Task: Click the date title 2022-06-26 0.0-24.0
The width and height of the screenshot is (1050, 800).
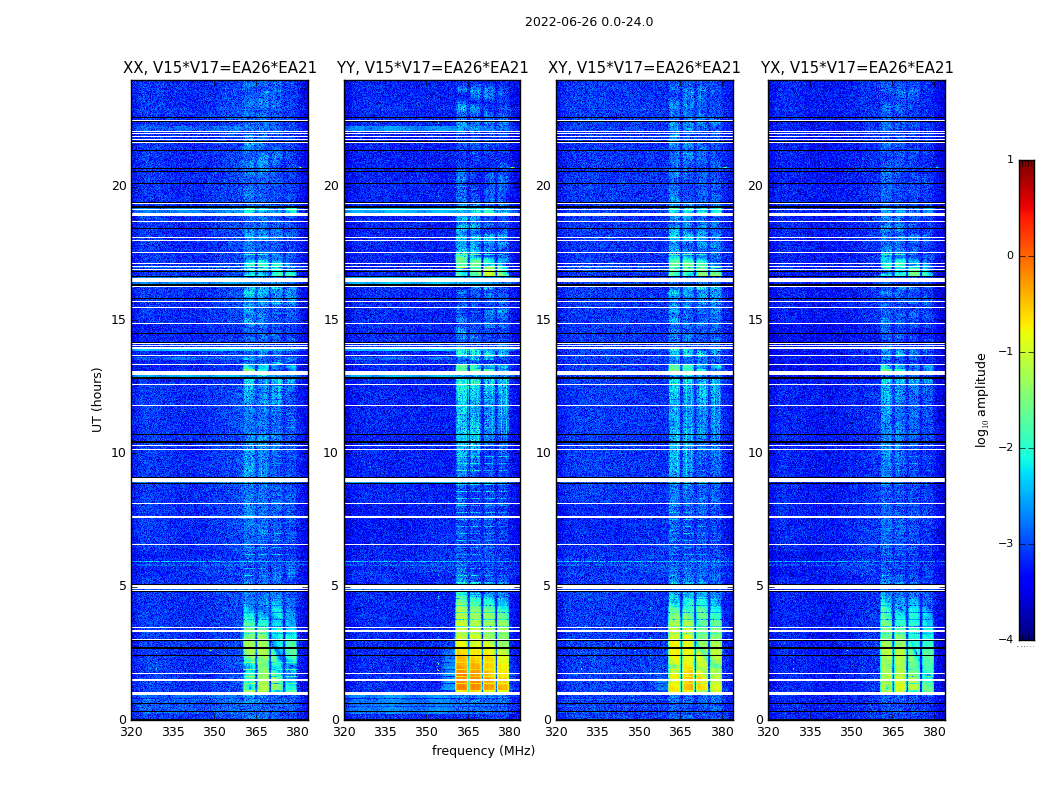Action: point(588,22)
